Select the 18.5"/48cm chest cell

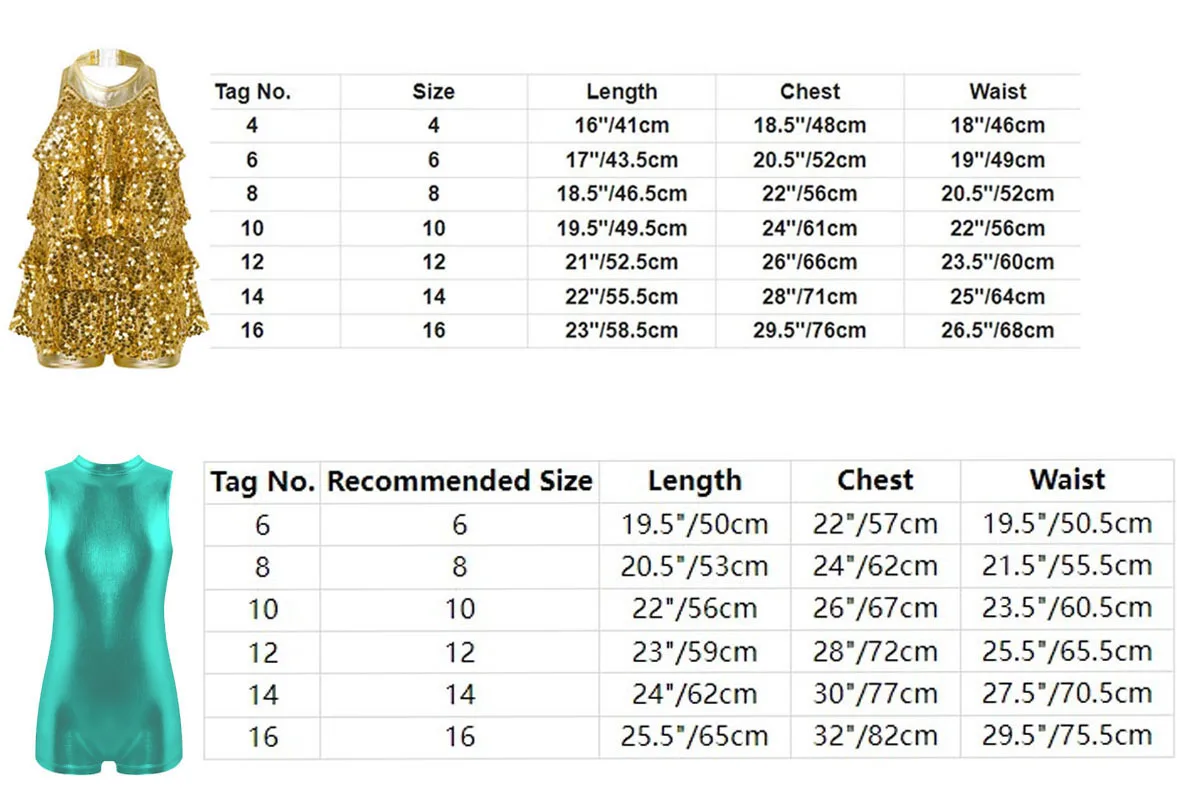(809, 126)
